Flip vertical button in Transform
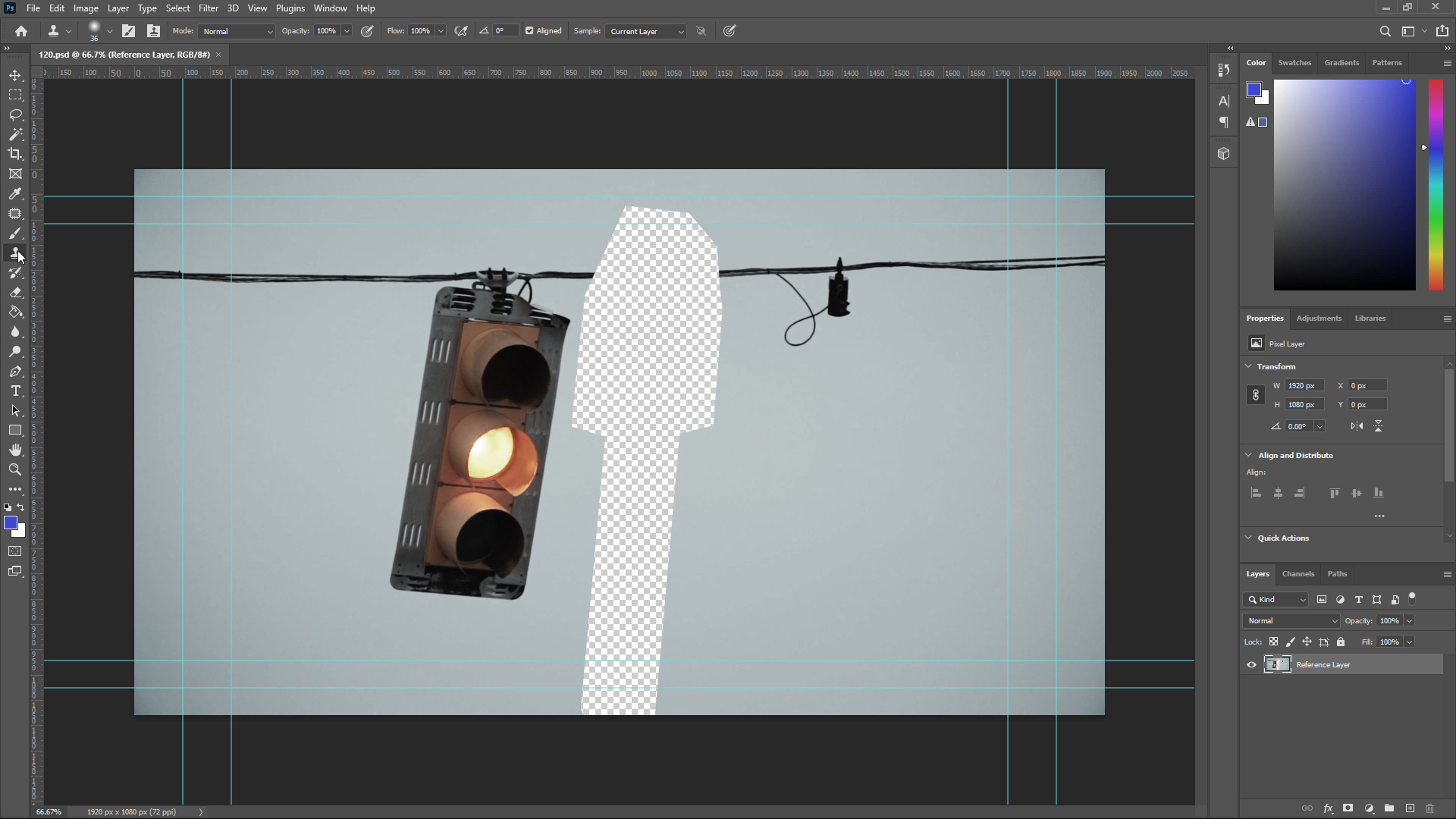Screen dimensions: 1456x819 pos(1379,426)
